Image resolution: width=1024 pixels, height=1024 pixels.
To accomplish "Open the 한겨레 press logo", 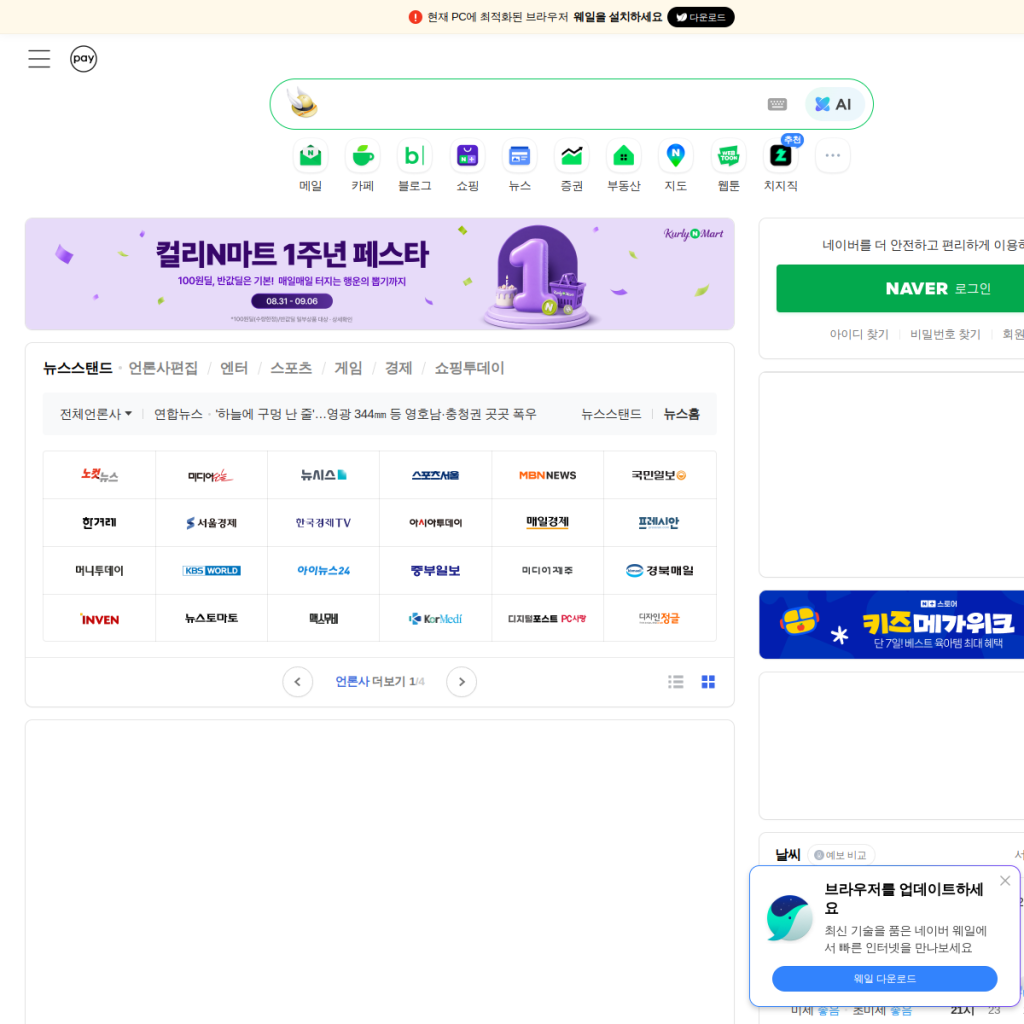I will click(x=99, y=523).
